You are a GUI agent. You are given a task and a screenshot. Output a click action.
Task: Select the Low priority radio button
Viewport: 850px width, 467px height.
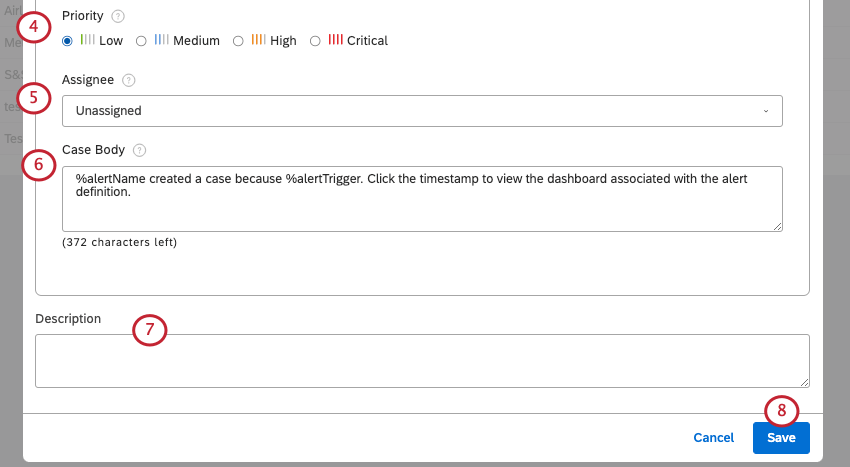coord(67,41)
